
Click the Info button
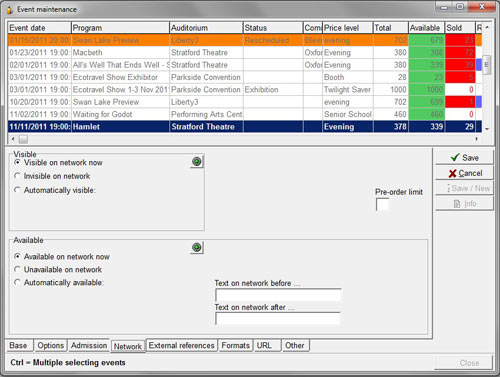pyautogui.click(x=464, y=204)
